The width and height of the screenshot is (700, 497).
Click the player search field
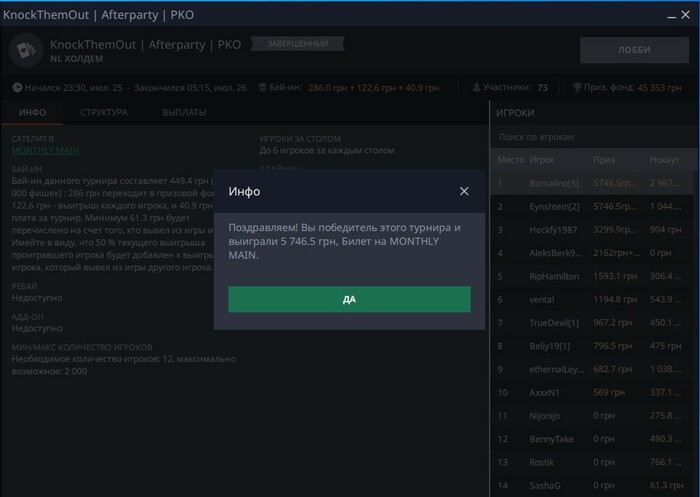594,137
